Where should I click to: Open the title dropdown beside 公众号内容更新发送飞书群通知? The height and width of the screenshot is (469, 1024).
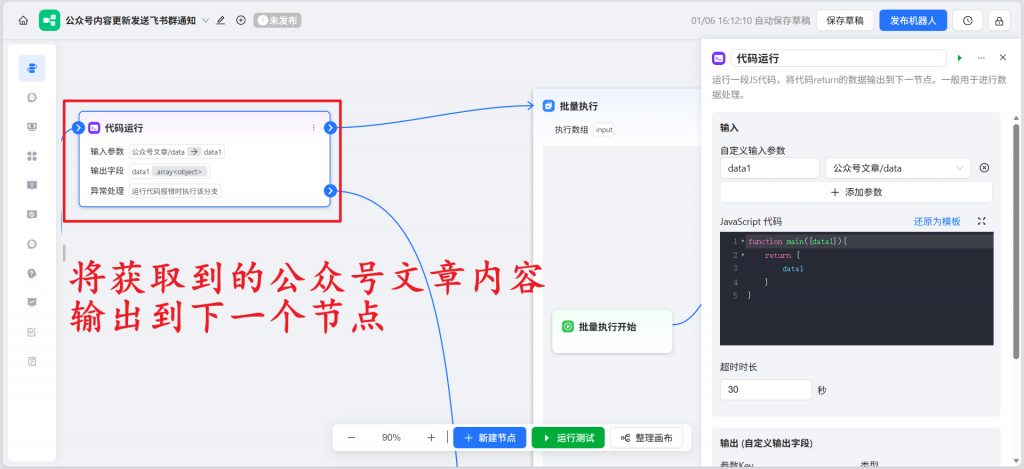tap(206, 20)
